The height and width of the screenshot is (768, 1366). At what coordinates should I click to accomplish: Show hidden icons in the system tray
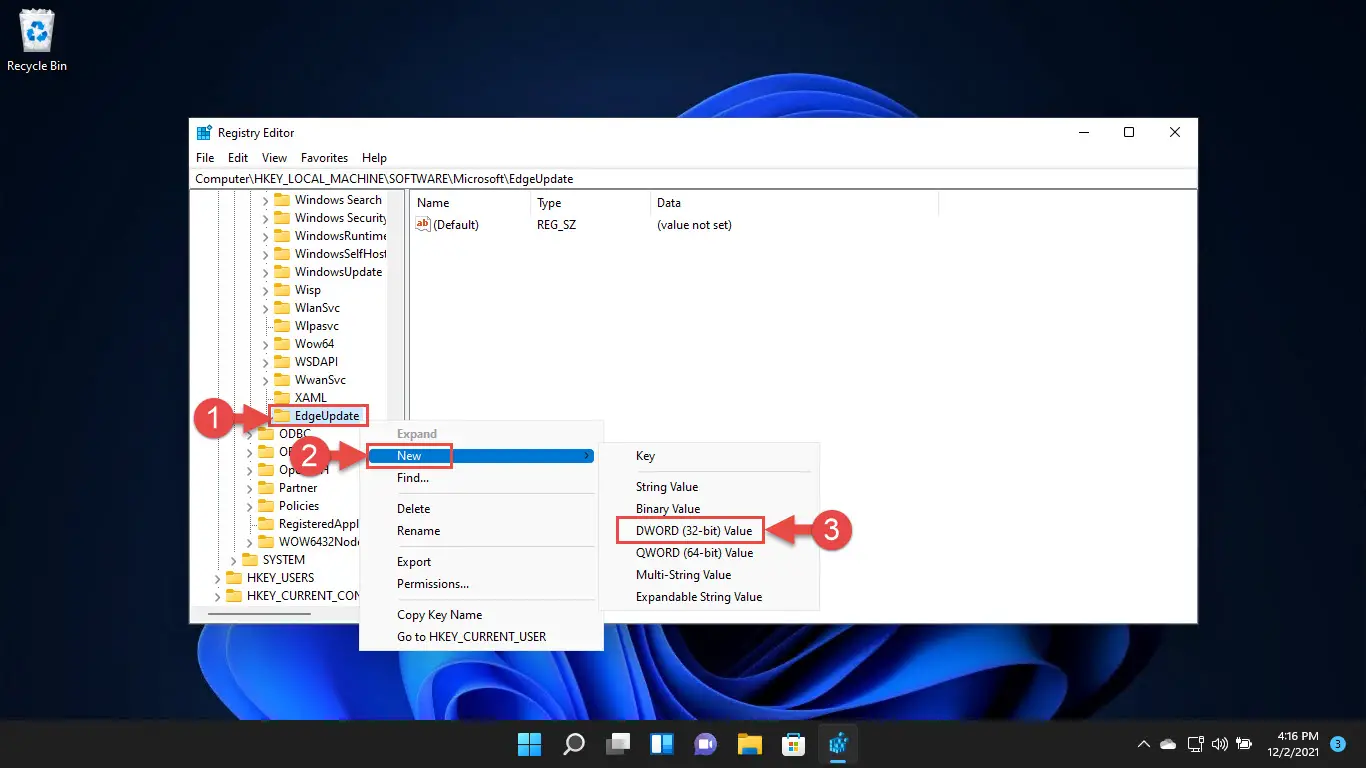(1144, 744)
